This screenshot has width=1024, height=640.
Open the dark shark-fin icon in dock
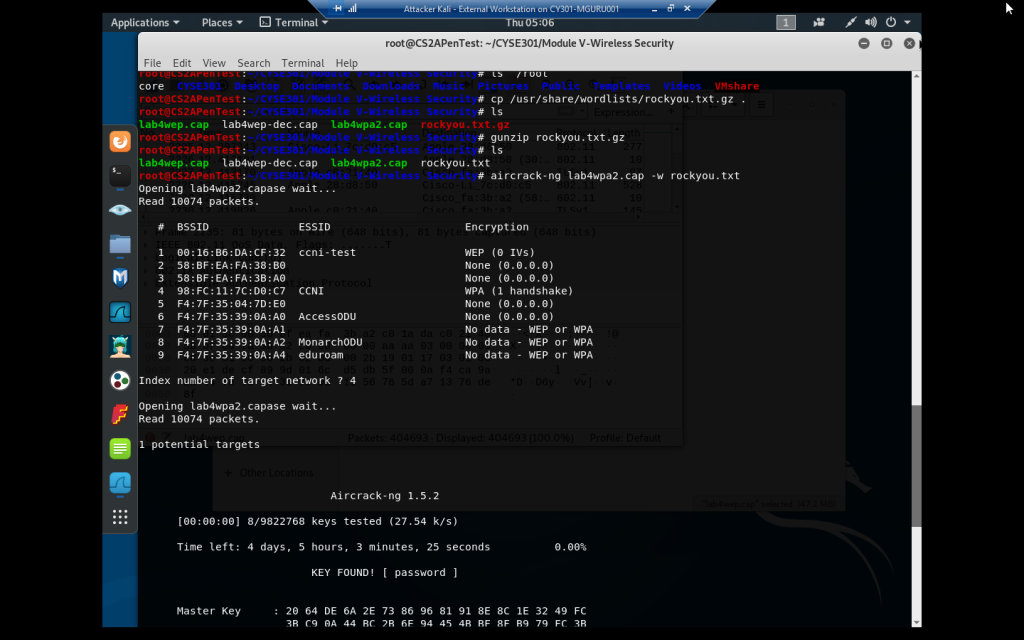tap(120, 312)
